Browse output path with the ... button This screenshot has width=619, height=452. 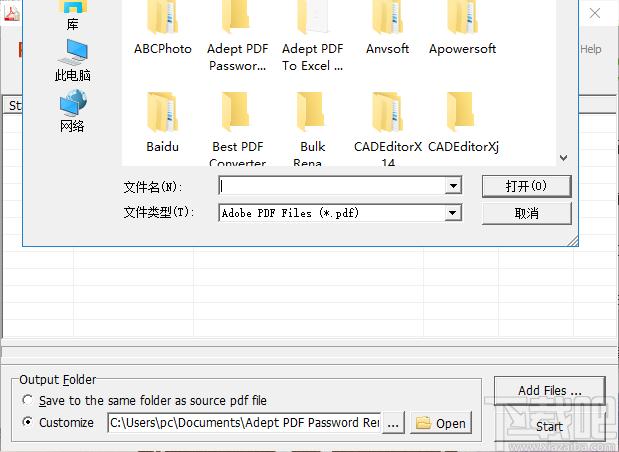click(x=393, y=423)
